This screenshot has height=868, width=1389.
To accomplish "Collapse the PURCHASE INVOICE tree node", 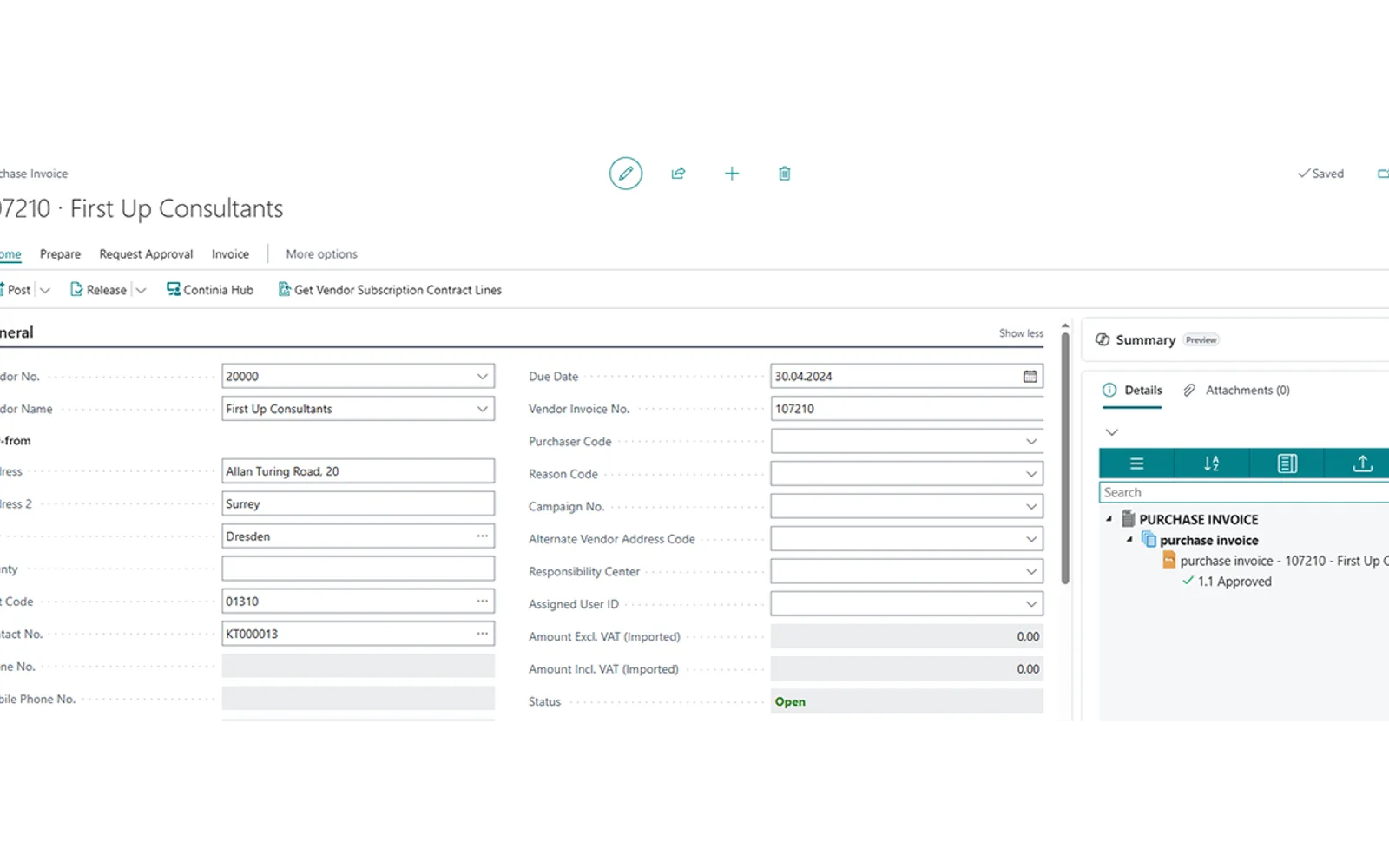I will [1109, 519].
